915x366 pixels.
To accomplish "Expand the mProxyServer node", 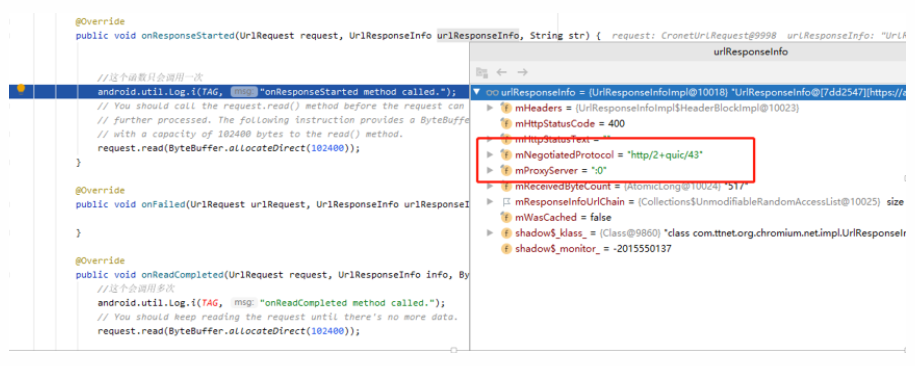I will (490, 171).
